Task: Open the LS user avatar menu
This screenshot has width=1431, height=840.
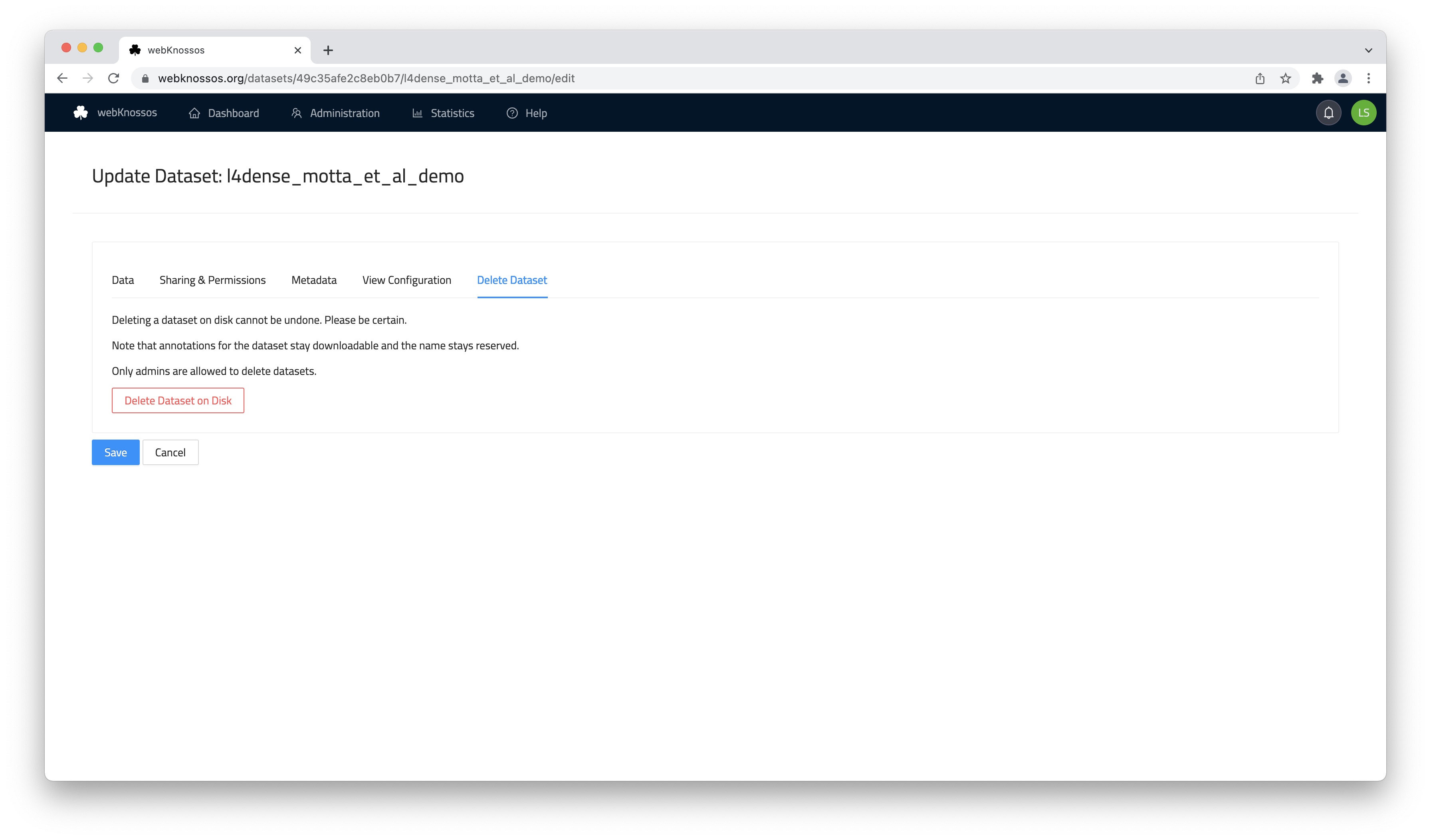Action: (x=1364, y=113)
